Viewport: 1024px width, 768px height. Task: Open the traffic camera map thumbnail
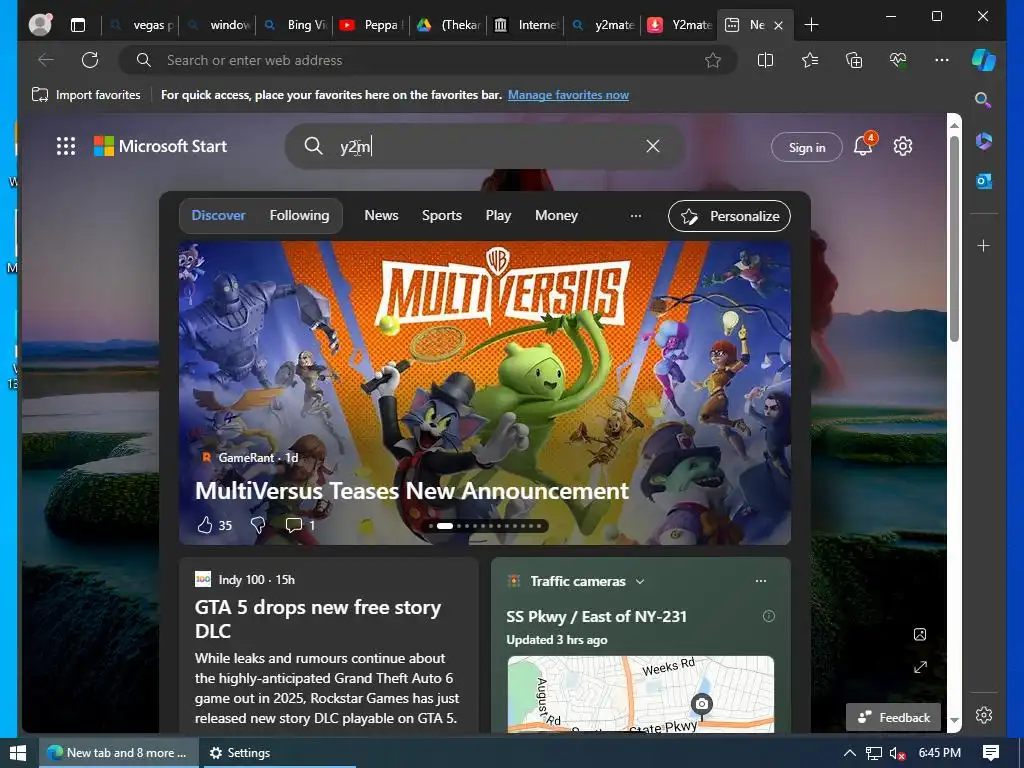641,694
